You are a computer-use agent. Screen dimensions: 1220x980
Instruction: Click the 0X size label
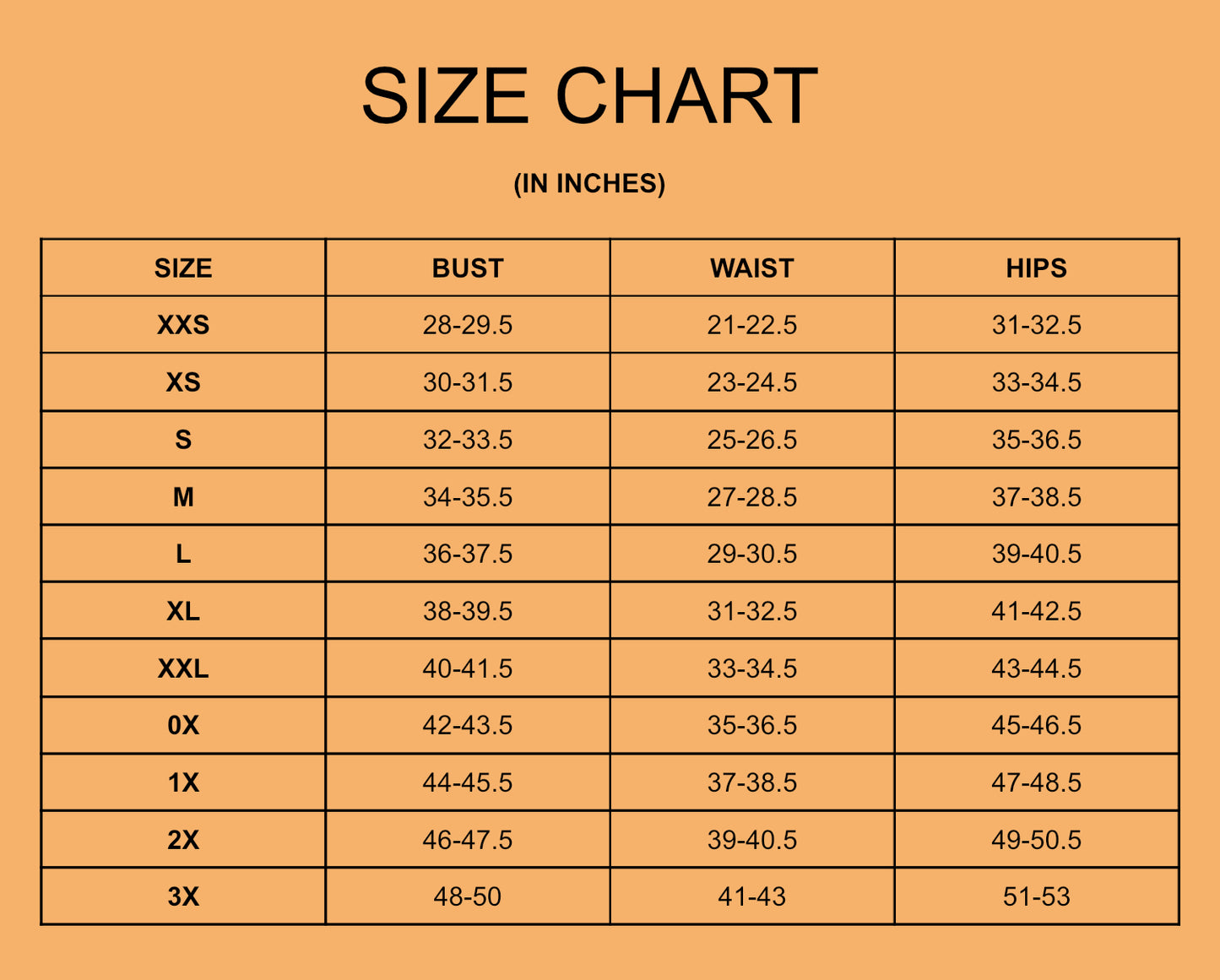pos(183,725)
